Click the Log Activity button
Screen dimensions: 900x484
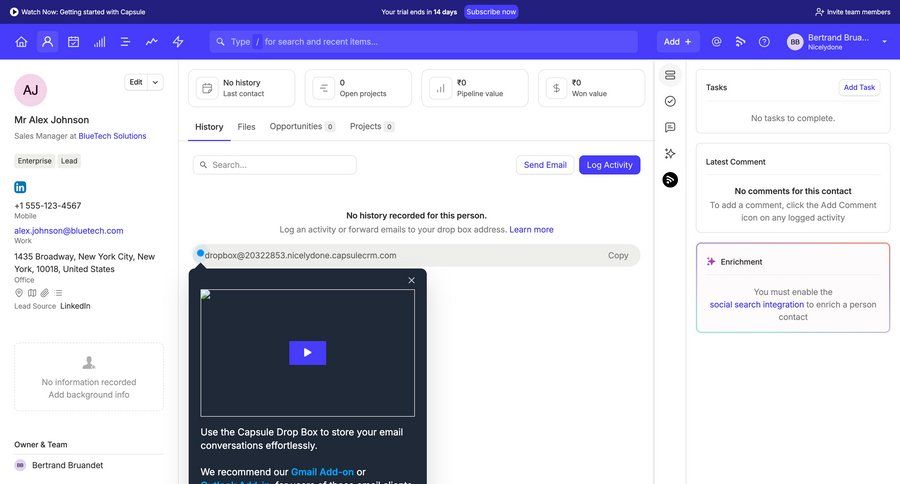pos(610,165)
